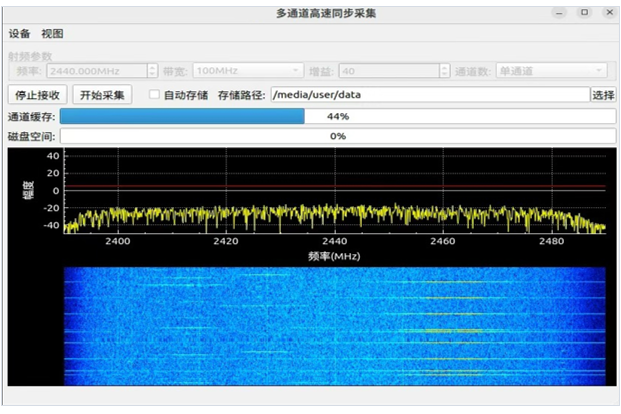Click the 增益 spinbox stepper arrows

[442, 71]
